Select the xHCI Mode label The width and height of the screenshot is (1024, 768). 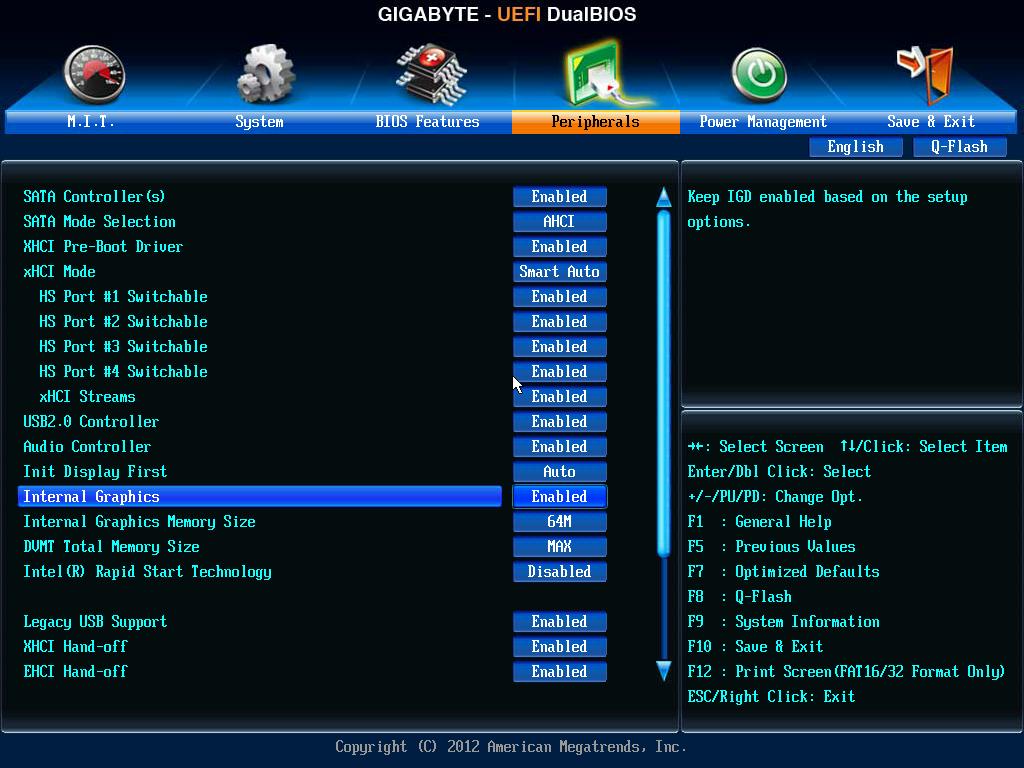(59, 272)
